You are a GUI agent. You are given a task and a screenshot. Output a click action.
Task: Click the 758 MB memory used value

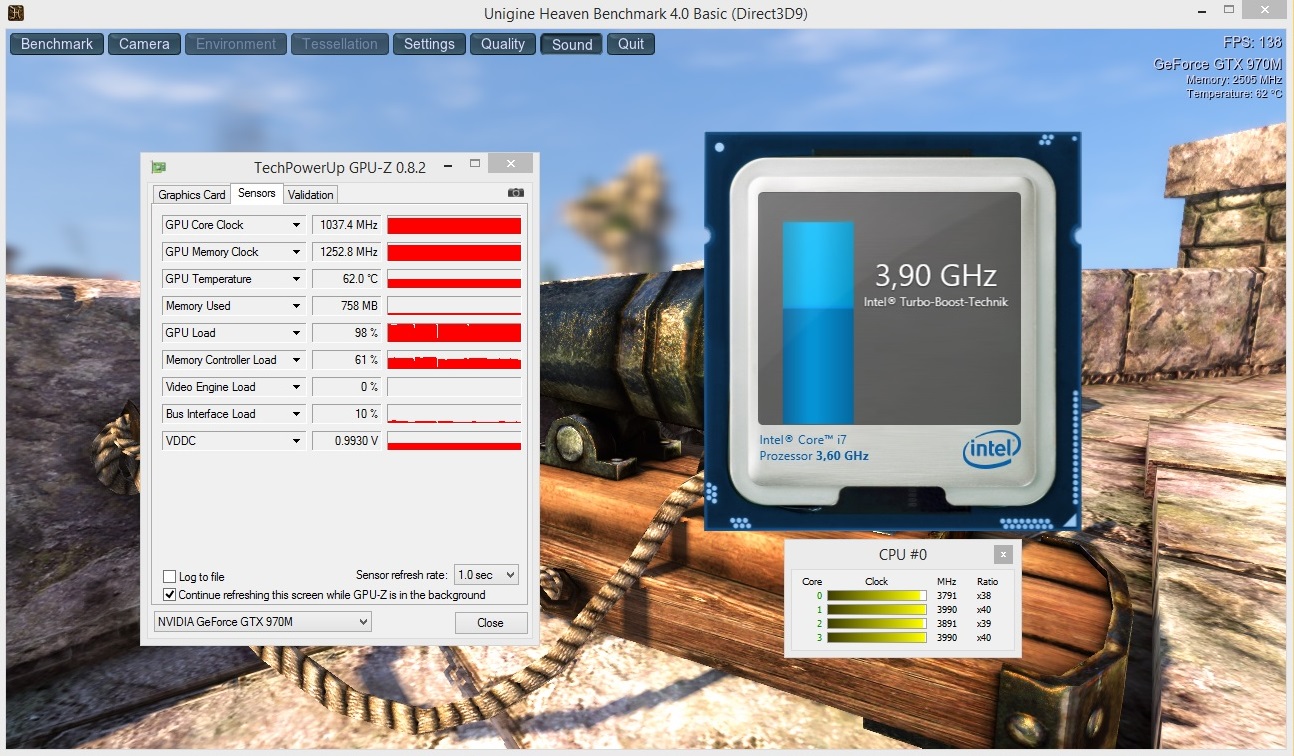click(346, 306)
